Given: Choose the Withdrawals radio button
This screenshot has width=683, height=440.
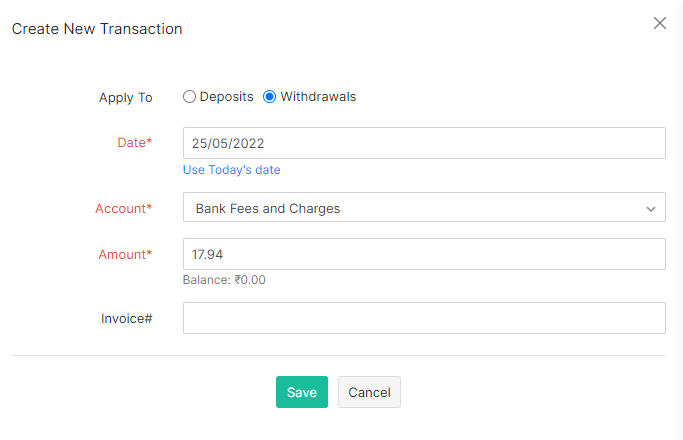Looking at the screenshot, I should pos(270,97).
